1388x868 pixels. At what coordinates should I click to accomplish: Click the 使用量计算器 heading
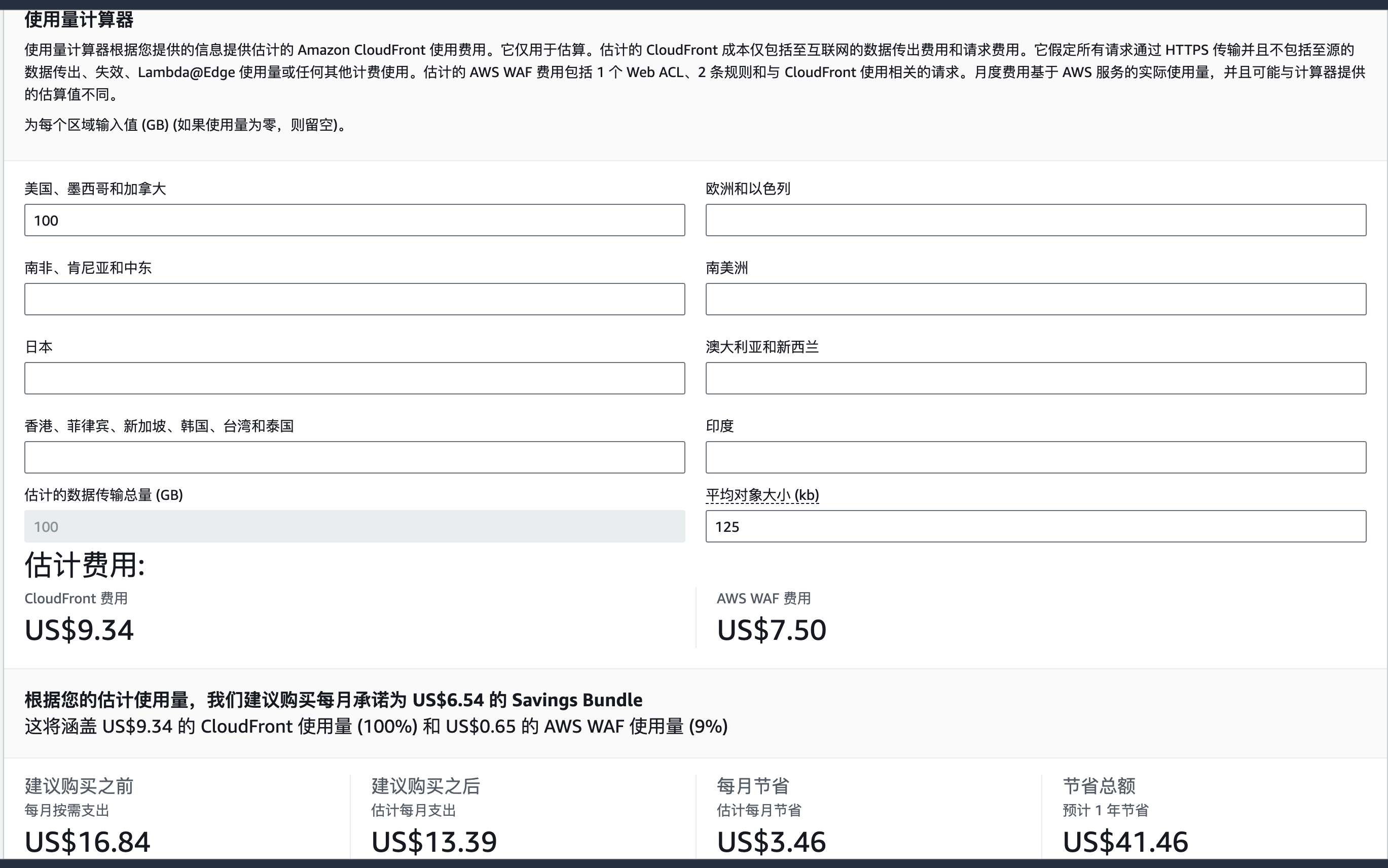79,19
